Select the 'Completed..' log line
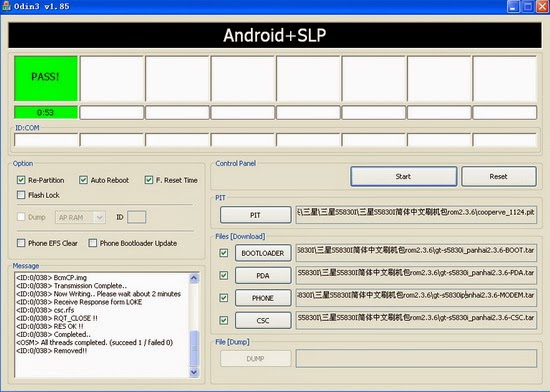 tap(53, 334)
